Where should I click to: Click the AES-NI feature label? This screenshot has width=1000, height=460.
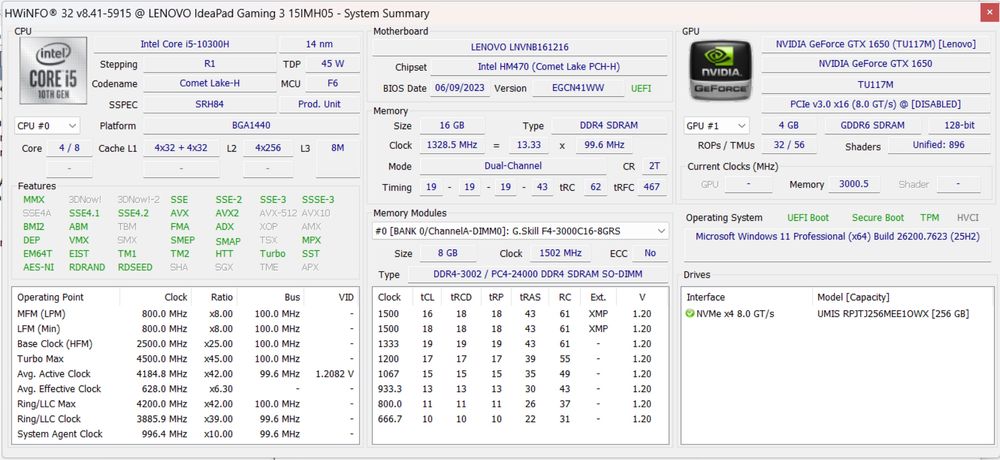tap(38, 267)
